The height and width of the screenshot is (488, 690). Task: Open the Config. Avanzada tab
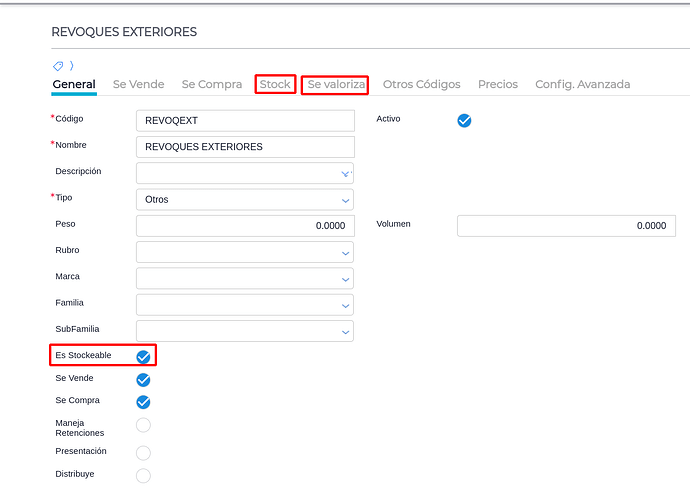582,85
